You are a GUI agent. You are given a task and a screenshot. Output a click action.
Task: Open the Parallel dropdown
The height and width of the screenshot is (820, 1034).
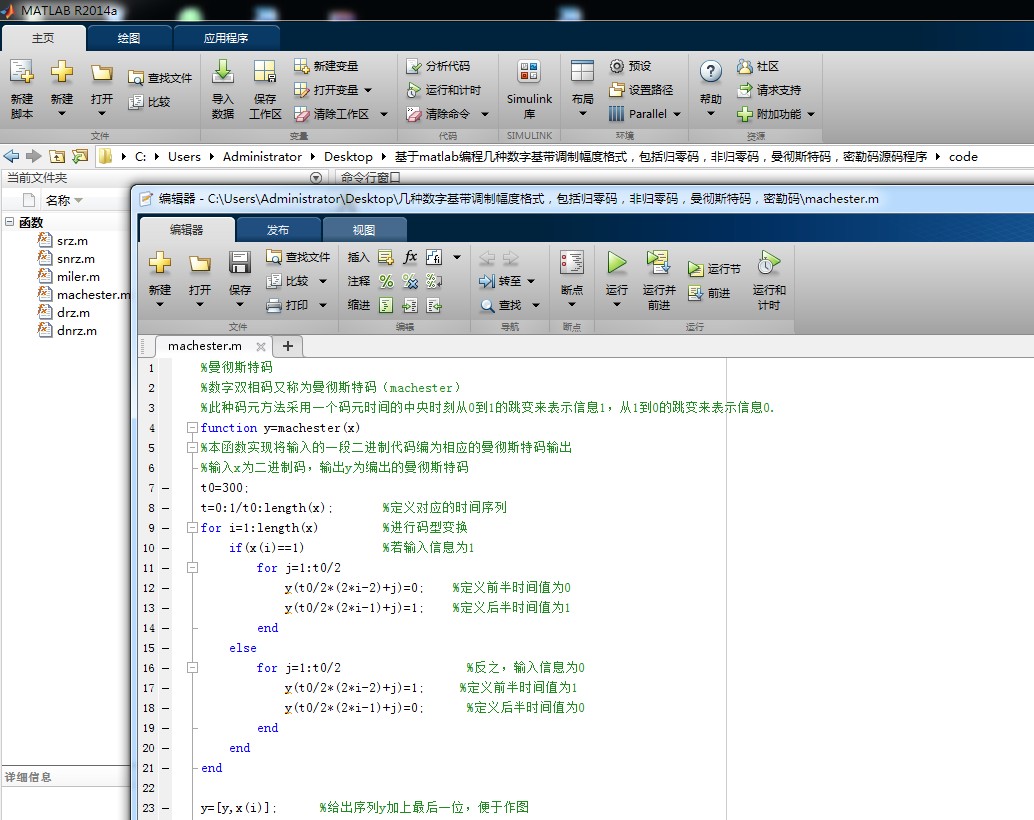677,114
